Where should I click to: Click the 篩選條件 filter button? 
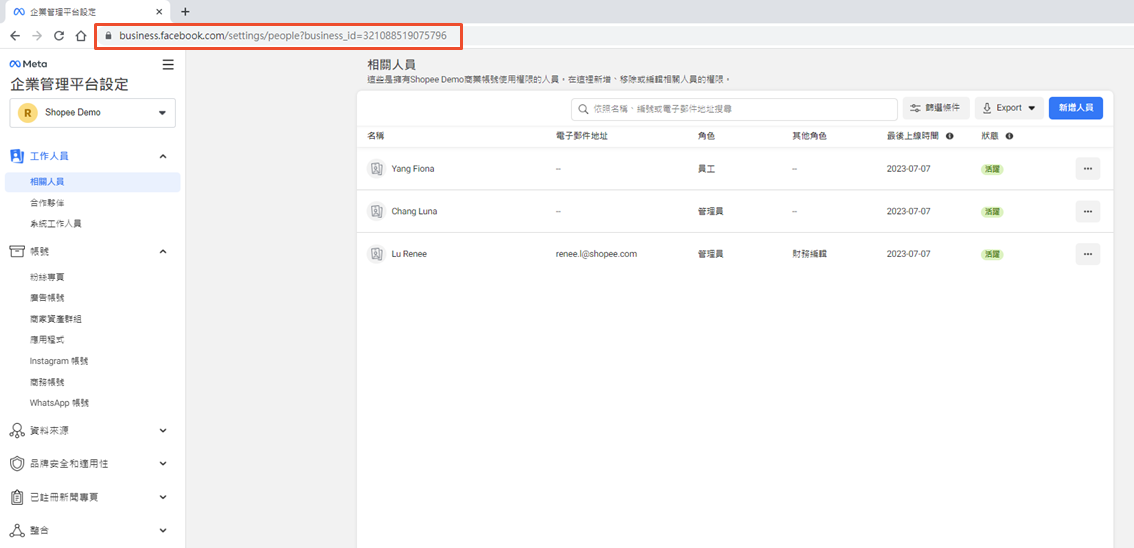click(935, 108)
